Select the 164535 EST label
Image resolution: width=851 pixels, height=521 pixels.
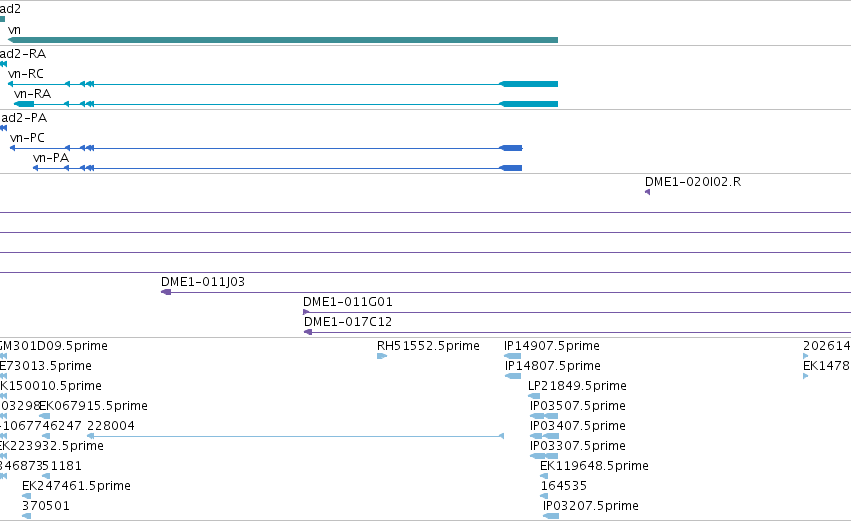tap(564, 486)
